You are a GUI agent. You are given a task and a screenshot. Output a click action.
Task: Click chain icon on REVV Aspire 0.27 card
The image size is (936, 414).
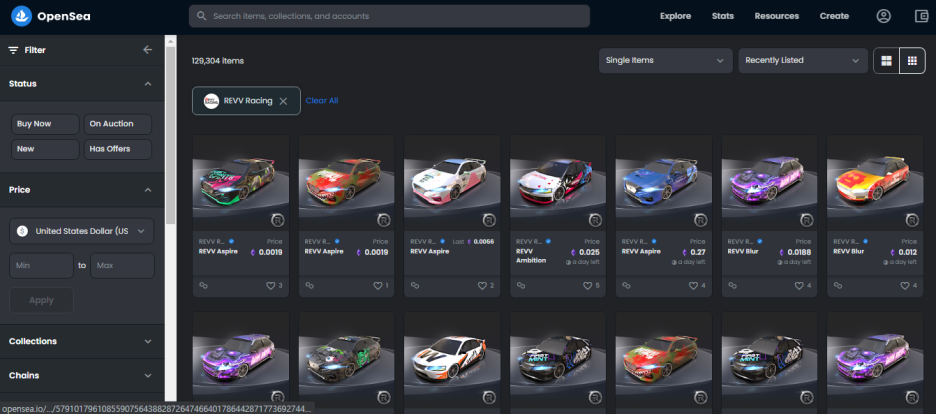(x=626, y=286)
